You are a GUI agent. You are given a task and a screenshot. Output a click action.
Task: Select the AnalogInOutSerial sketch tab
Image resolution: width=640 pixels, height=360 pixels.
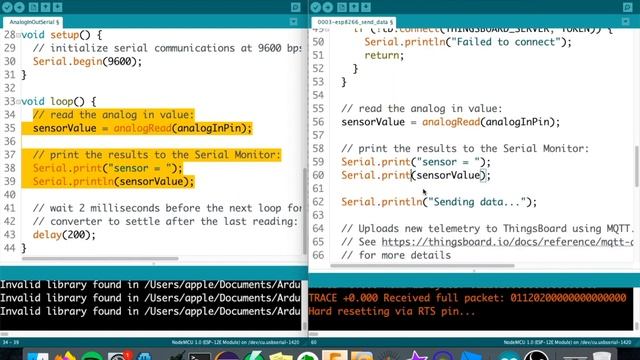tap(33, 22)
